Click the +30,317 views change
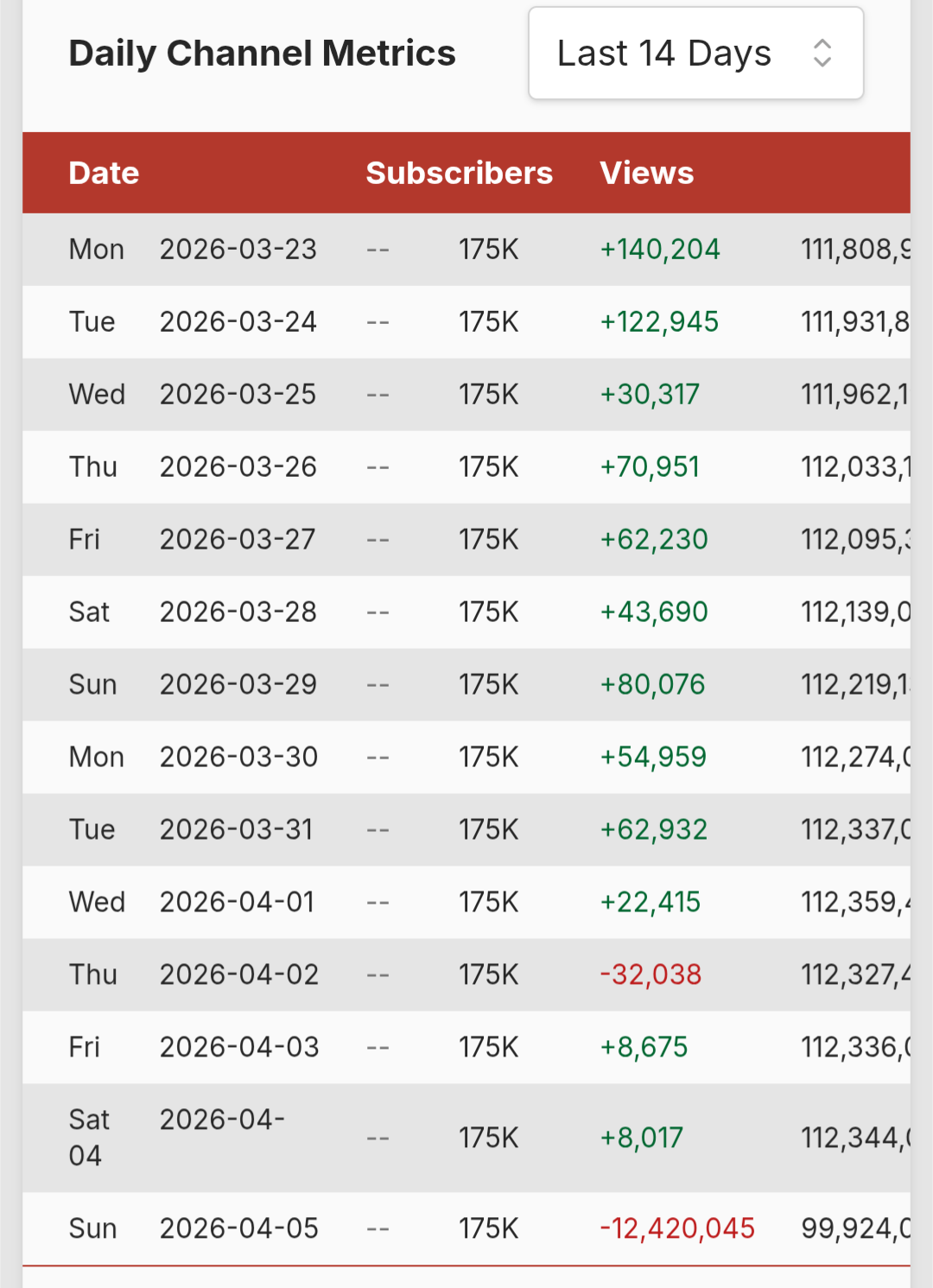This screenshot has width=933, height=1288. coord(650,395)
